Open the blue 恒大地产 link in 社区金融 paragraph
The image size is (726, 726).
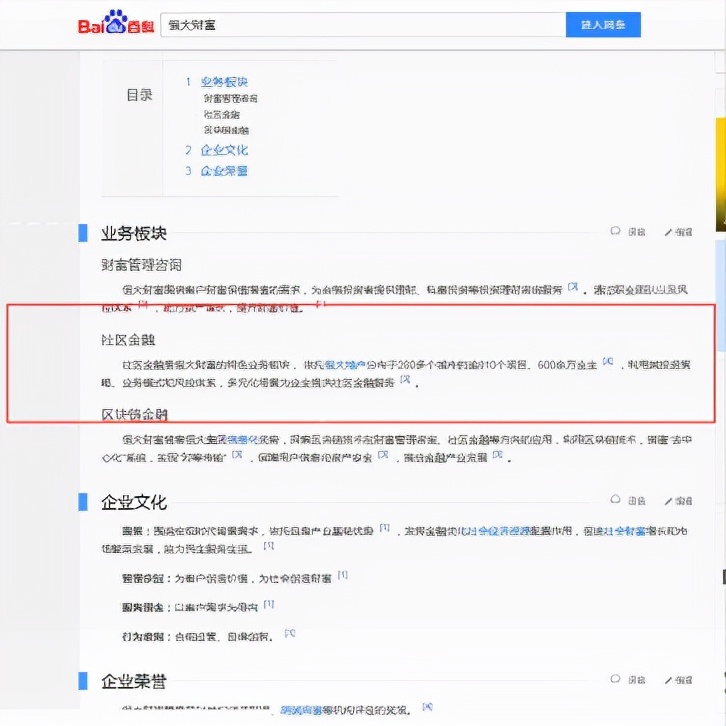(345, 365)
